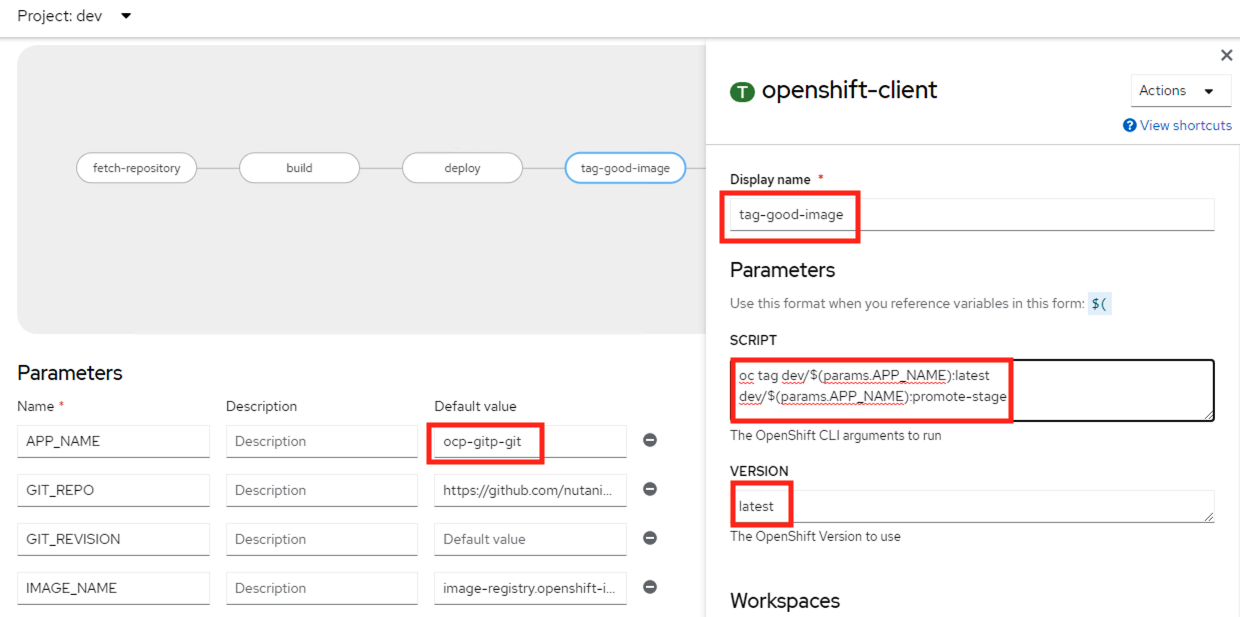Edit the Display name field
The height and width of the screenshot is (617, 1240).
point(970,215)
